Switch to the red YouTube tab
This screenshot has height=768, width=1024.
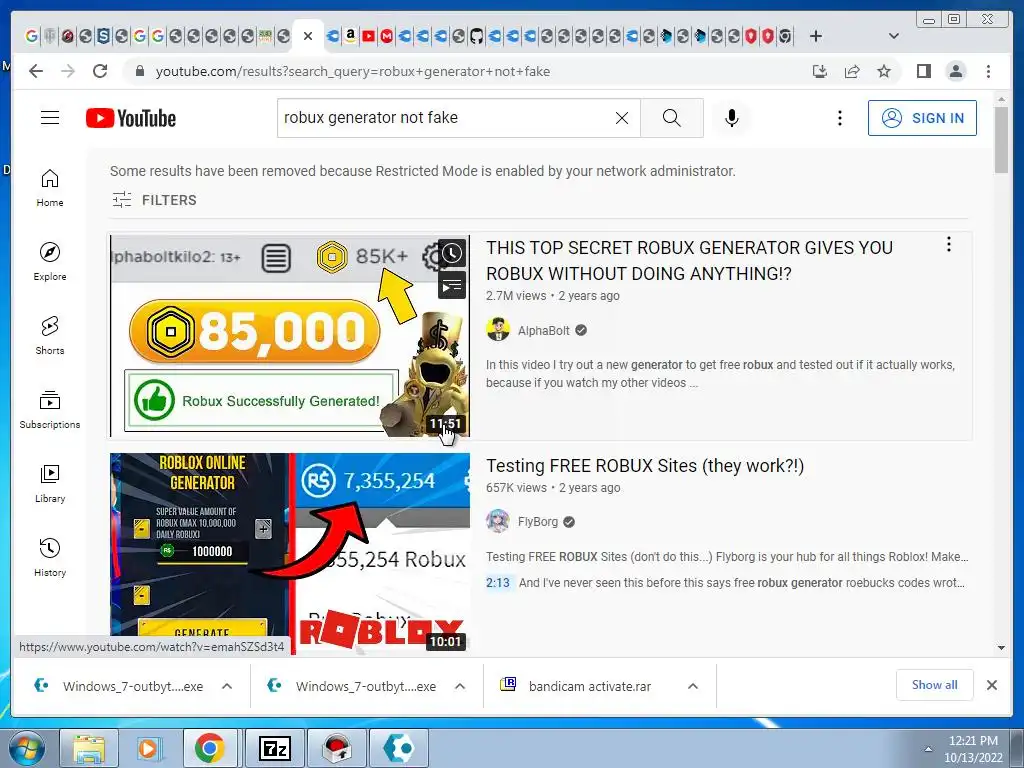pyautogui.click(x=368, y=36)
